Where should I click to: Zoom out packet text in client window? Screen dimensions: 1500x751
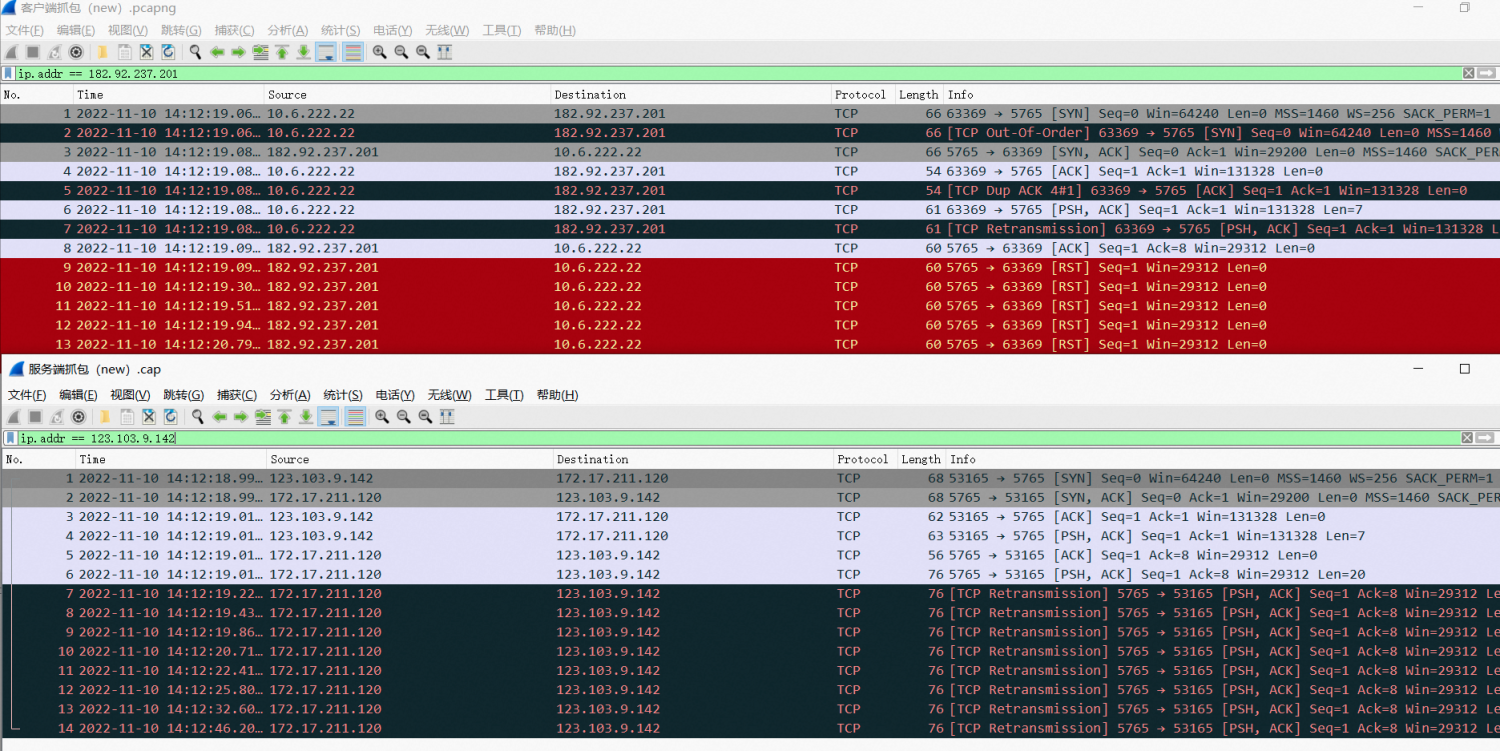(401, 52)
